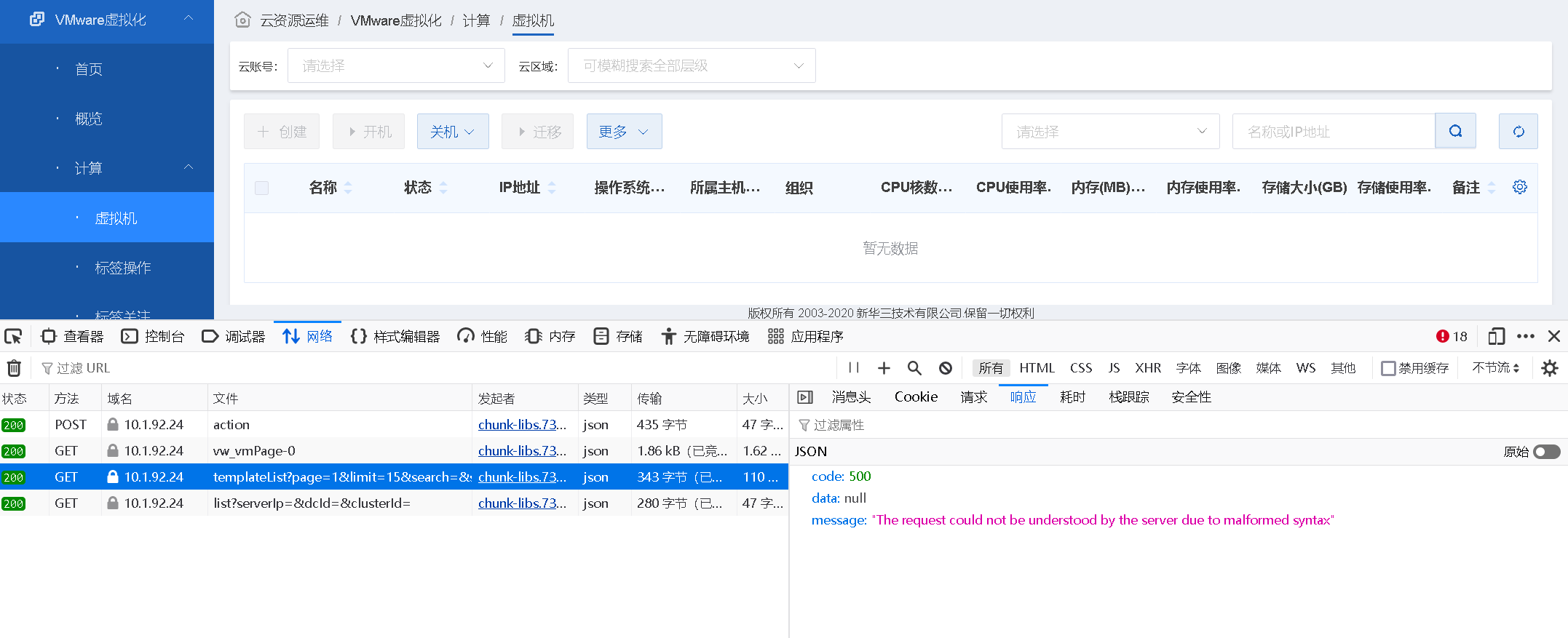Open table column settings gear

point(1520,187)
